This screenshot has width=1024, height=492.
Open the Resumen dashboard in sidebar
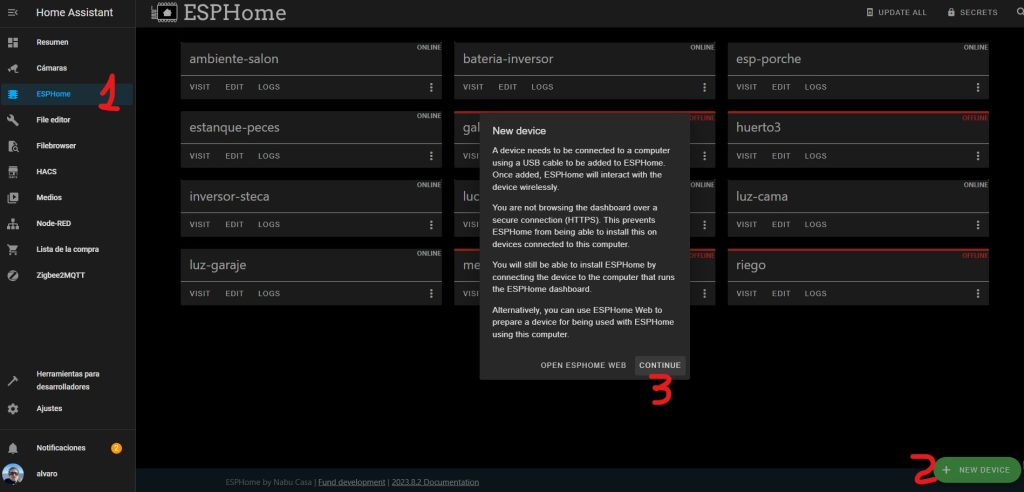coord(52,43)
